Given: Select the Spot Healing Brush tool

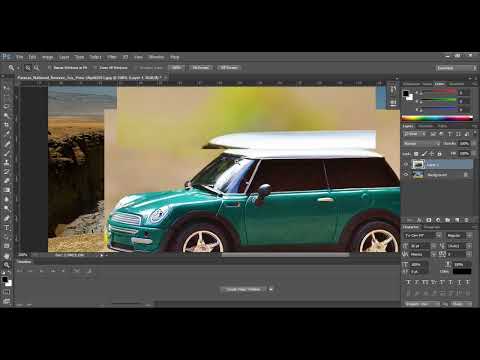Looking at the screenshot, I should point(6,144).
